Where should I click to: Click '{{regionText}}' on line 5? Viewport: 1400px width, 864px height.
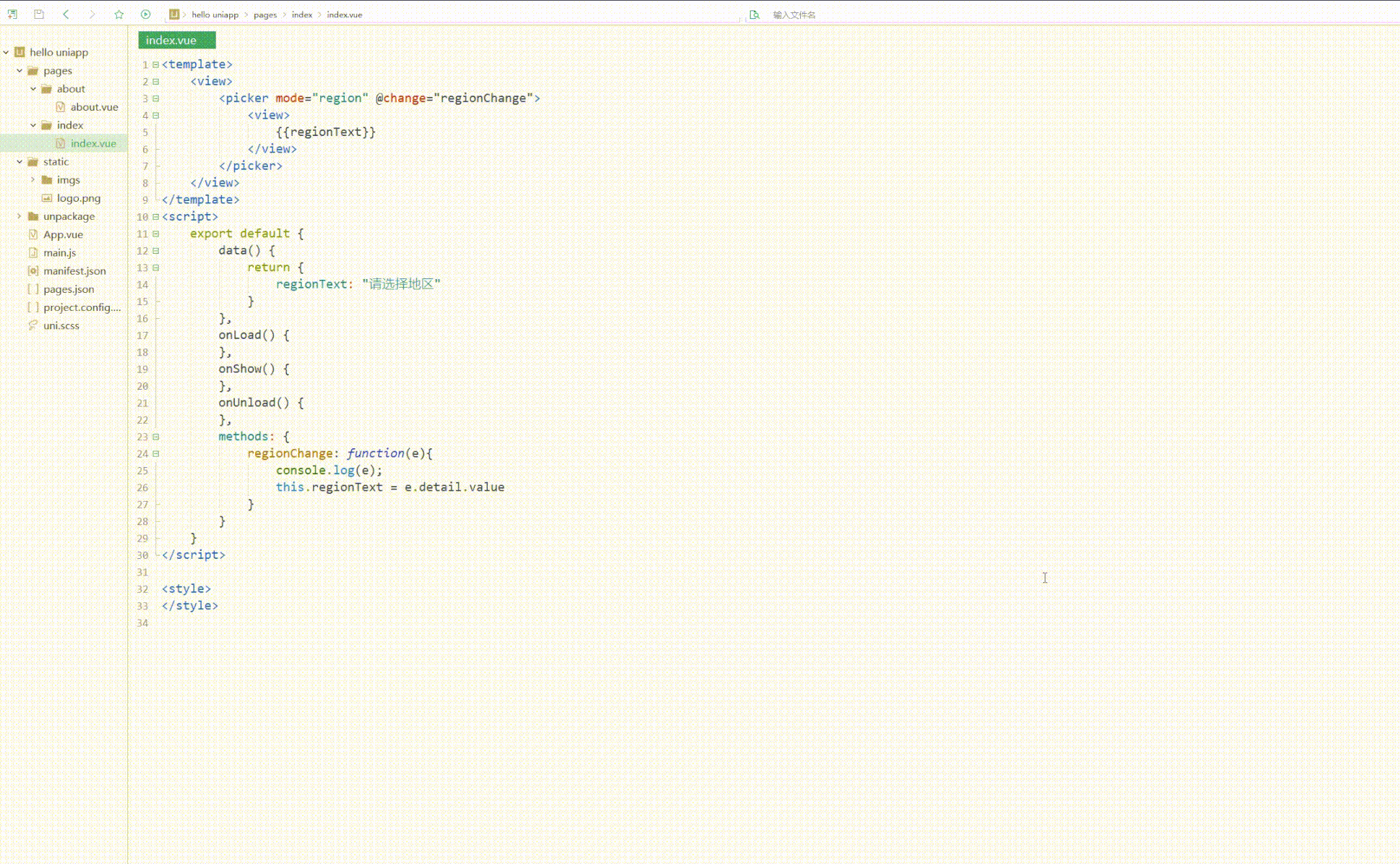coord(326,132)
